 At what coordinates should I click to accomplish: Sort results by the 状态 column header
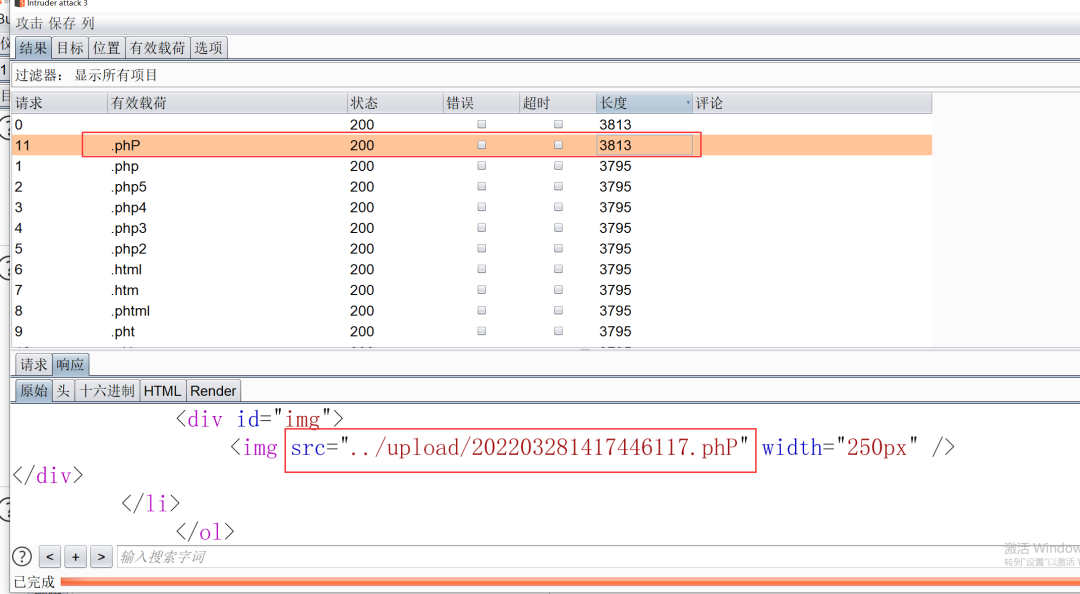click(394, 103)
